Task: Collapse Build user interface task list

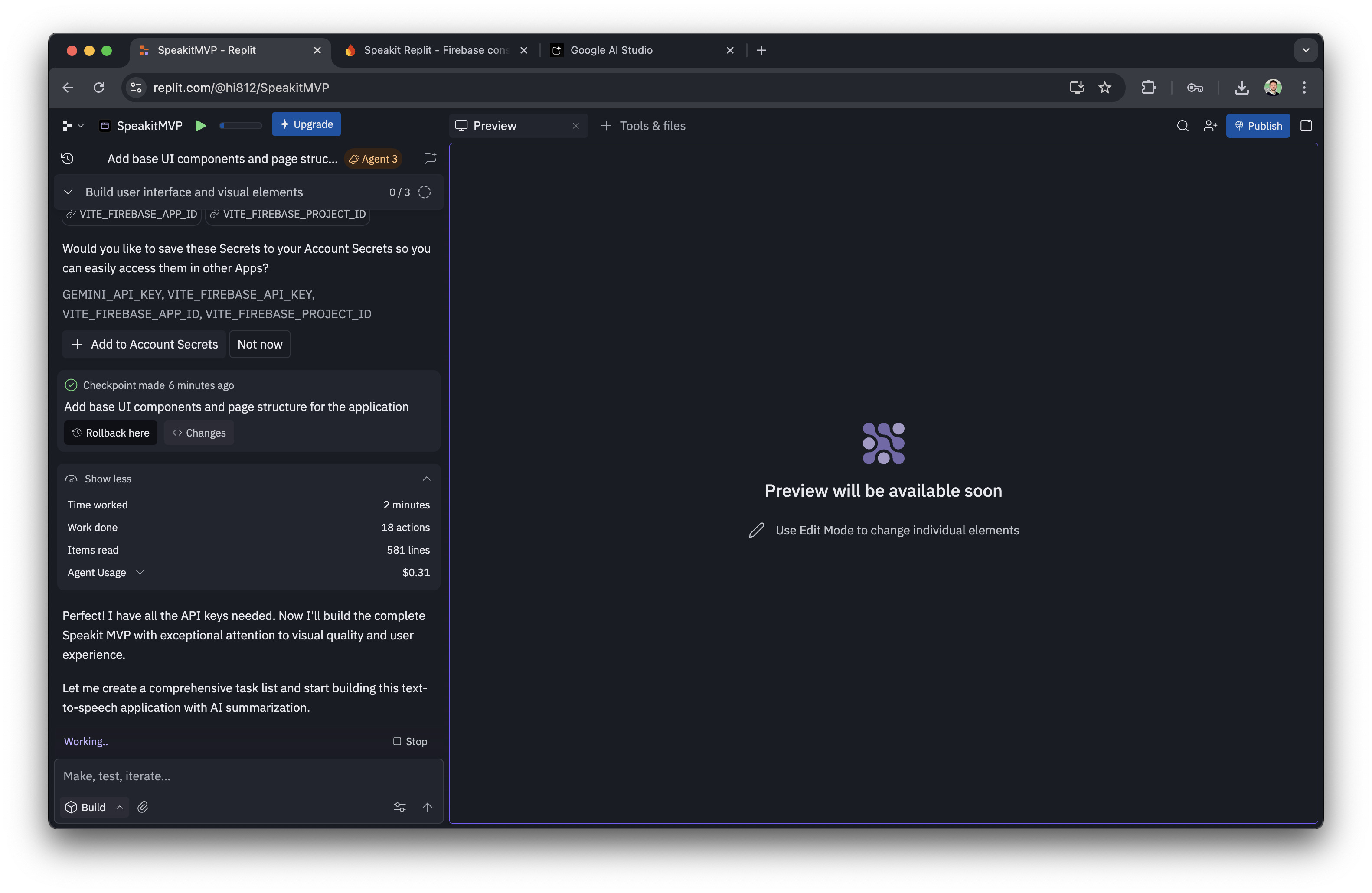Action: pyautogui.click(x=68, y=192)
